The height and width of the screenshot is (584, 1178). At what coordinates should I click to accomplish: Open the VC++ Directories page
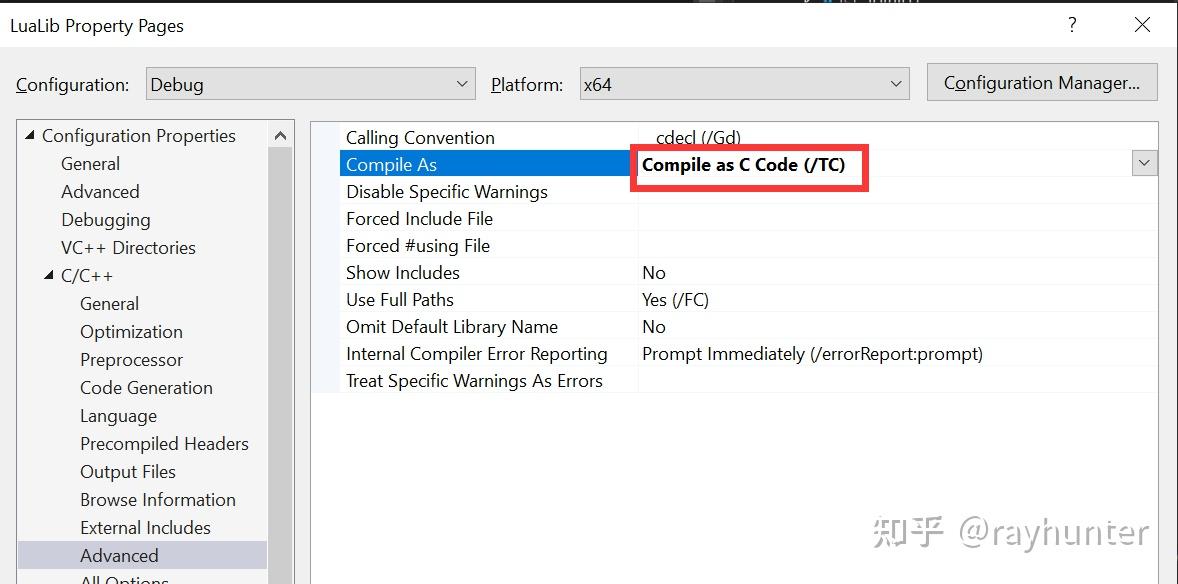point(126,247)
